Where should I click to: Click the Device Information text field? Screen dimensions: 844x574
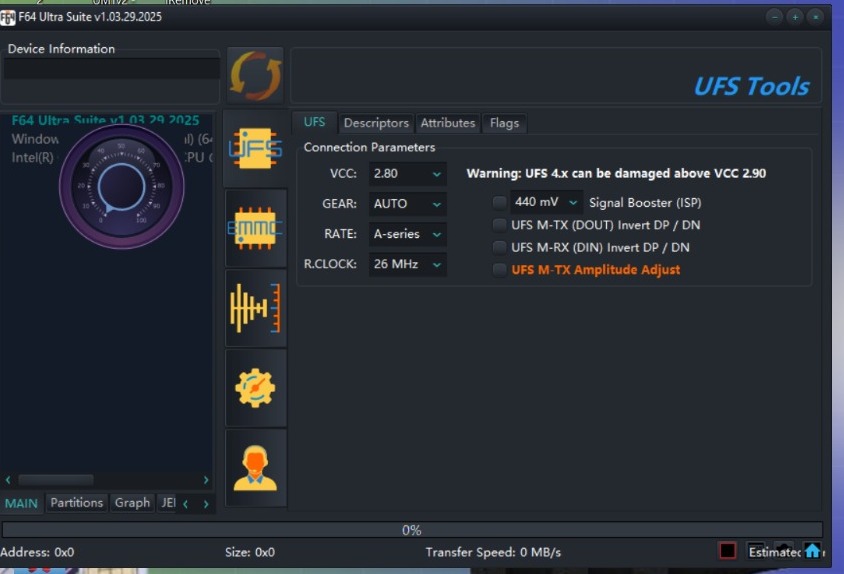click(x=110, y=69)
